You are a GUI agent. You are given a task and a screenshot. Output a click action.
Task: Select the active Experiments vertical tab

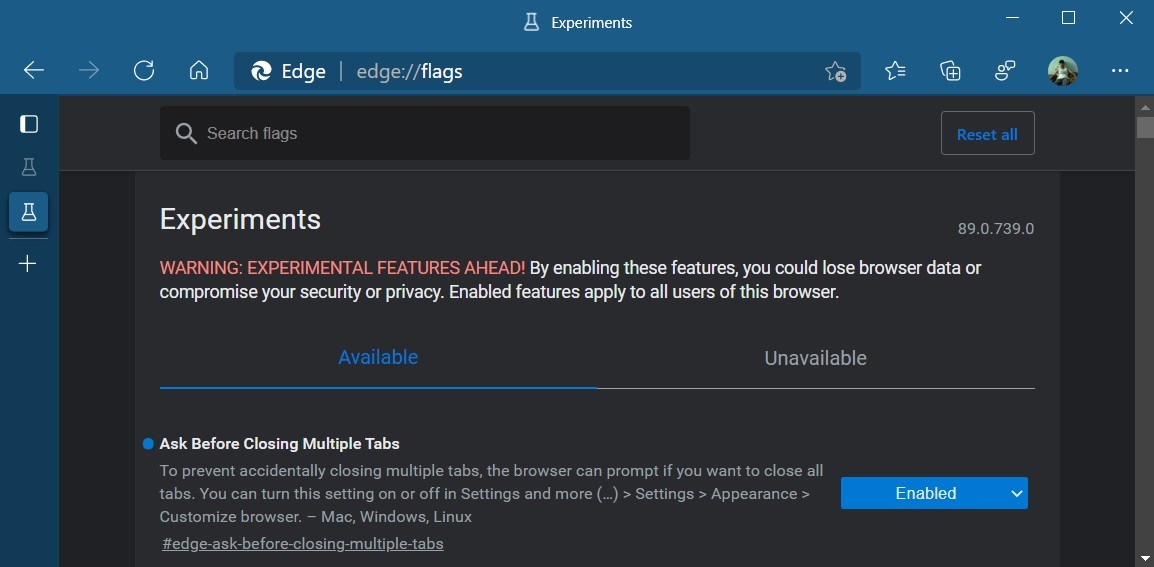[x=29, y=212]
